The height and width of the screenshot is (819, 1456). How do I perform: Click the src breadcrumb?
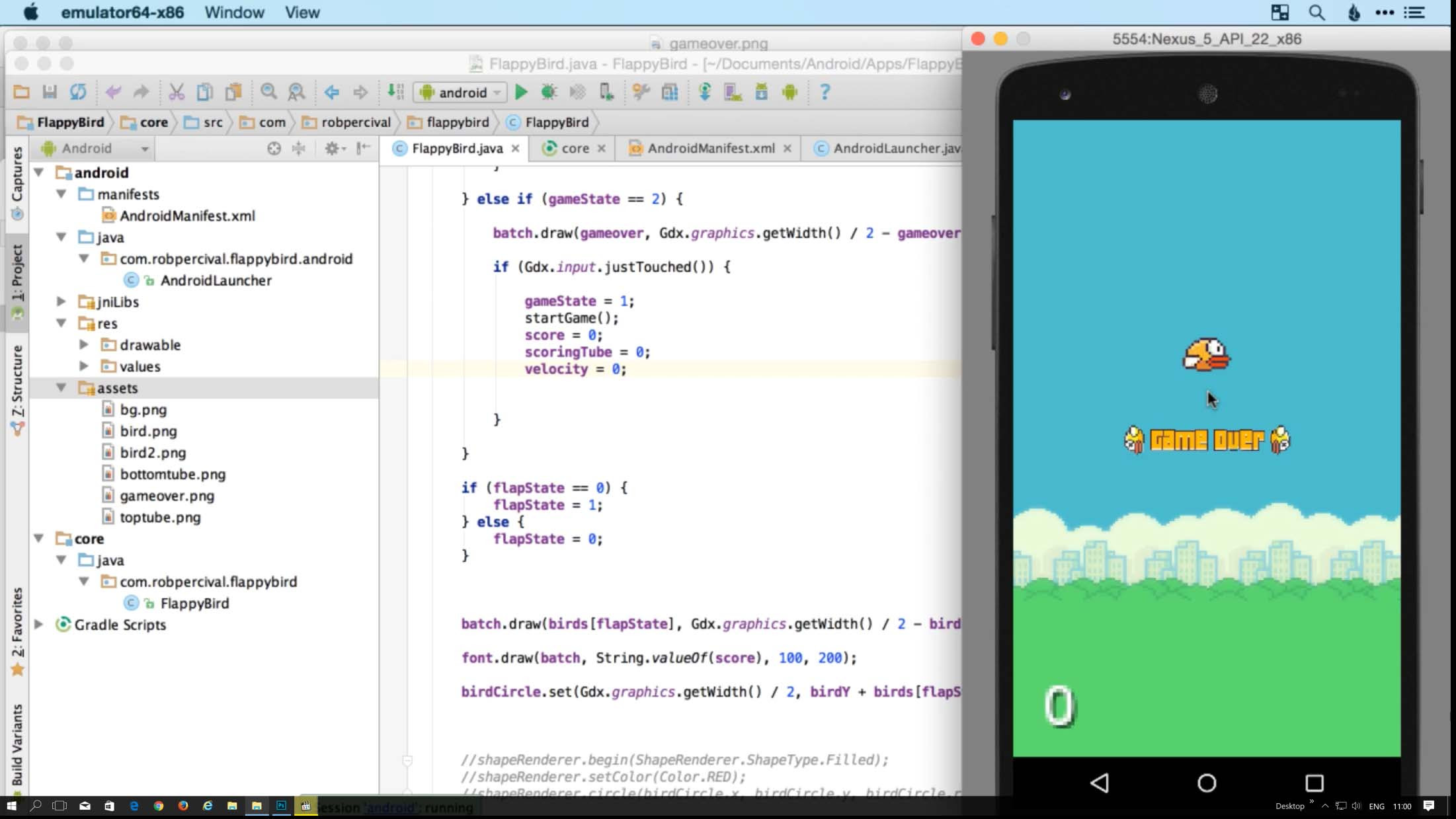pyautogui.click(x=204, y=122)
